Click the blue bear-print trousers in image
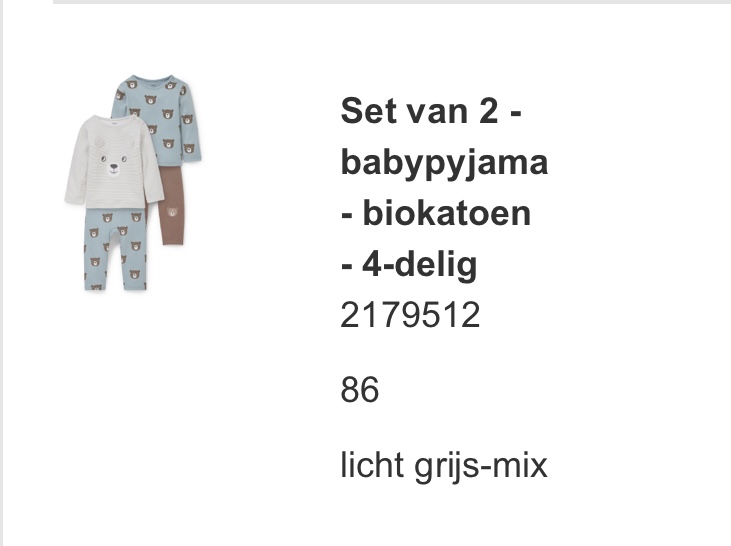Viewport: 731px width, 546px height. point(115,249)
